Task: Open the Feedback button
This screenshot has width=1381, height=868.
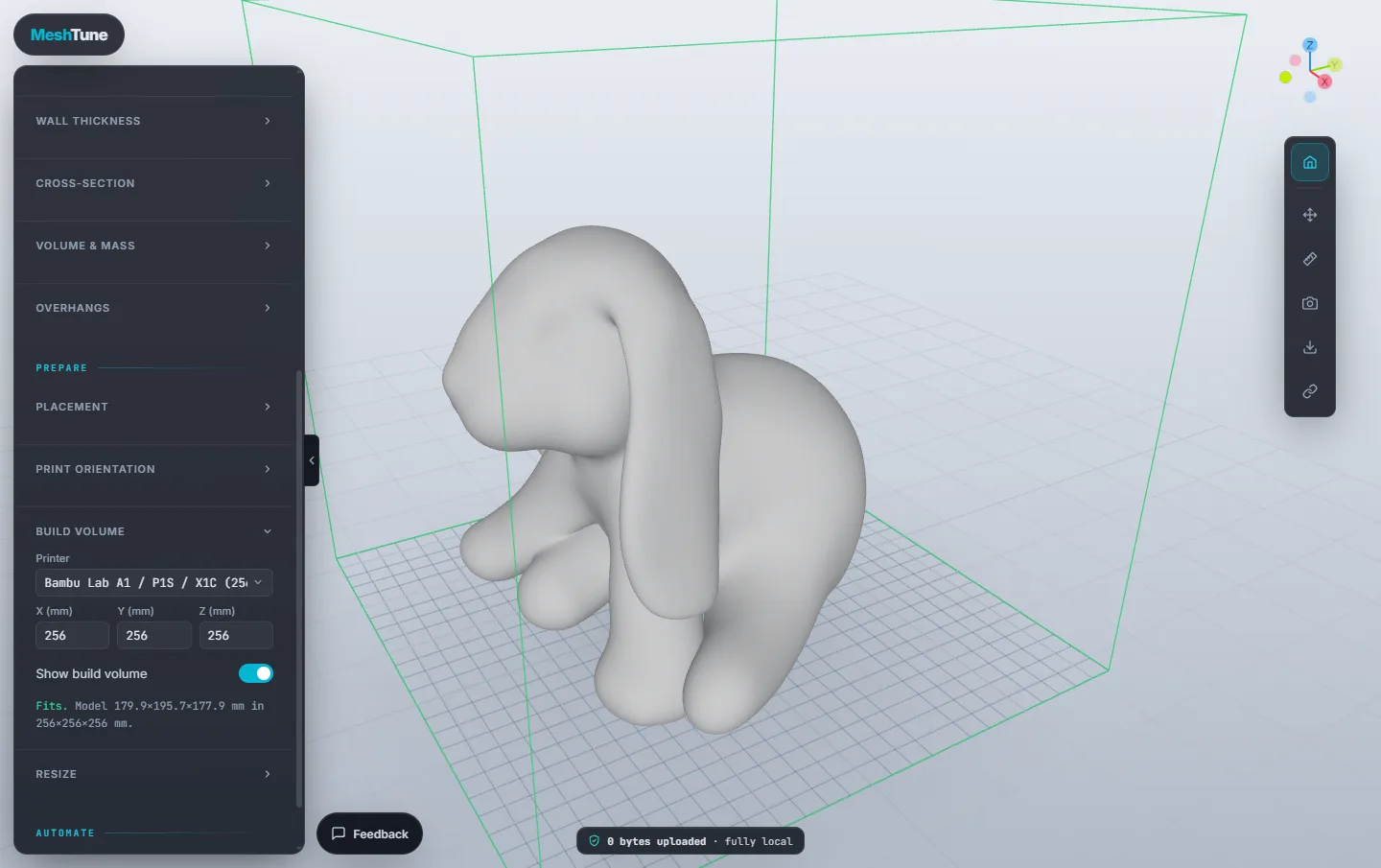Action: click(x=370, y=833)
